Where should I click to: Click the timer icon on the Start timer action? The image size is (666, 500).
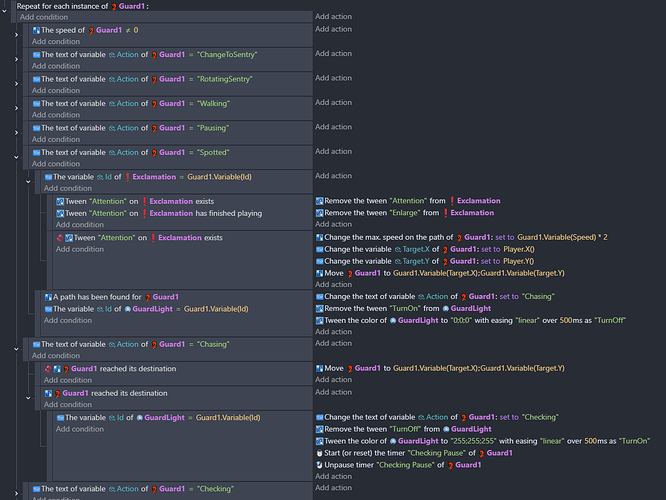tap(319, 453)
